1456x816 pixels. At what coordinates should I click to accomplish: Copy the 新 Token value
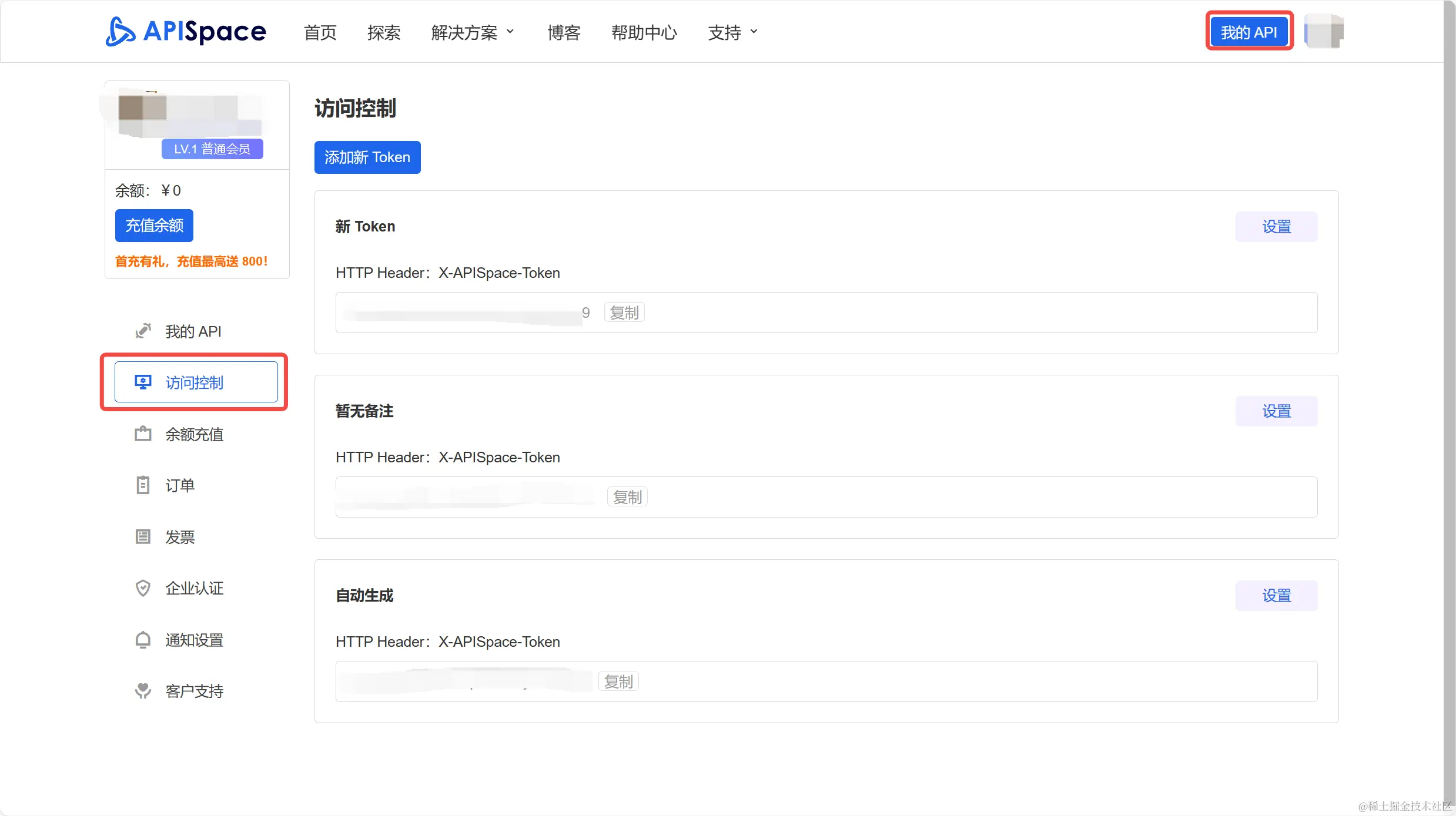click(624, 313)
